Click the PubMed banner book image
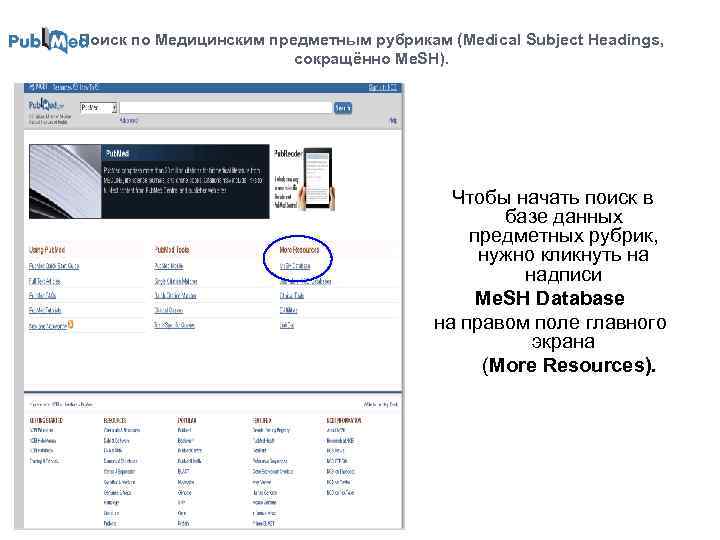Screen dimensions: 720x540 click(x=65, y=181)
